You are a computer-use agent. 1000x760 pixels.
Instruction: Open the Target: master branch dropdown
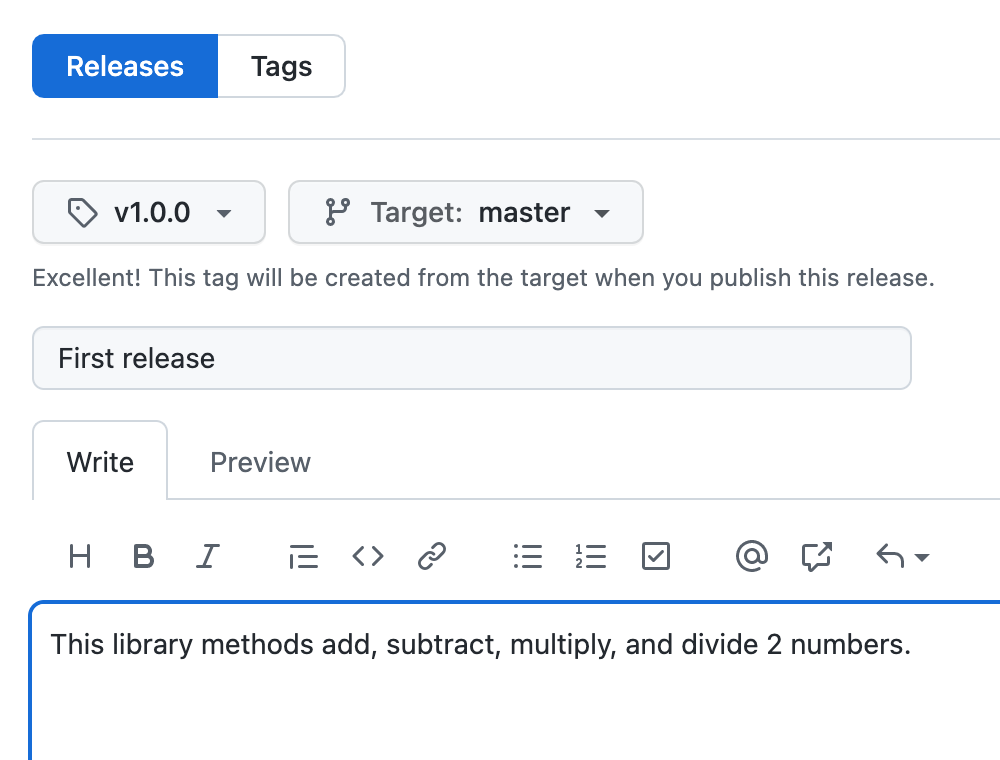(x=466, y=212)
